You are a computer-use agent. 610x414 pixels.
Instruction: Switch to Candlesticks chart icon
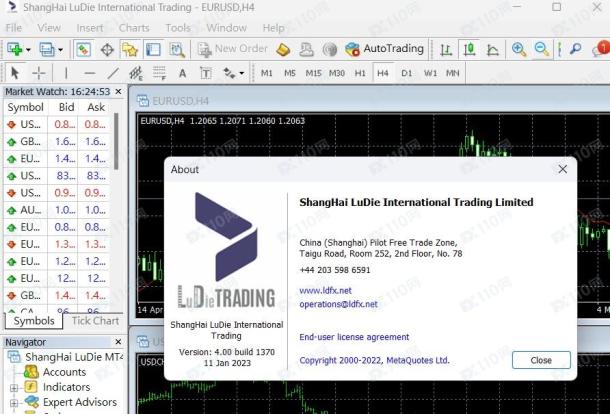tap(470, 49)
